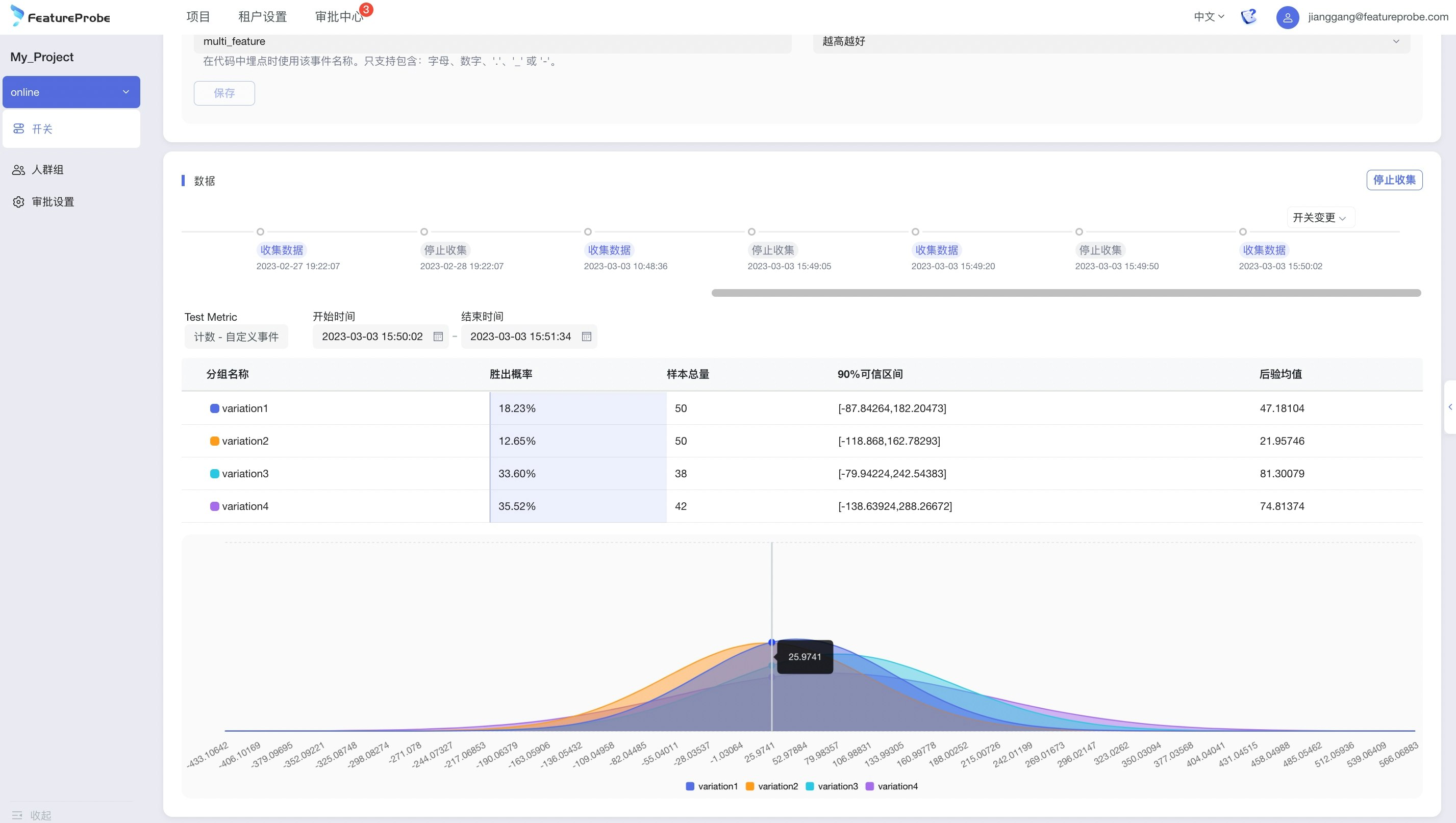
Task: Click the 90%可信区间 column header
Action: pos(870,374)
